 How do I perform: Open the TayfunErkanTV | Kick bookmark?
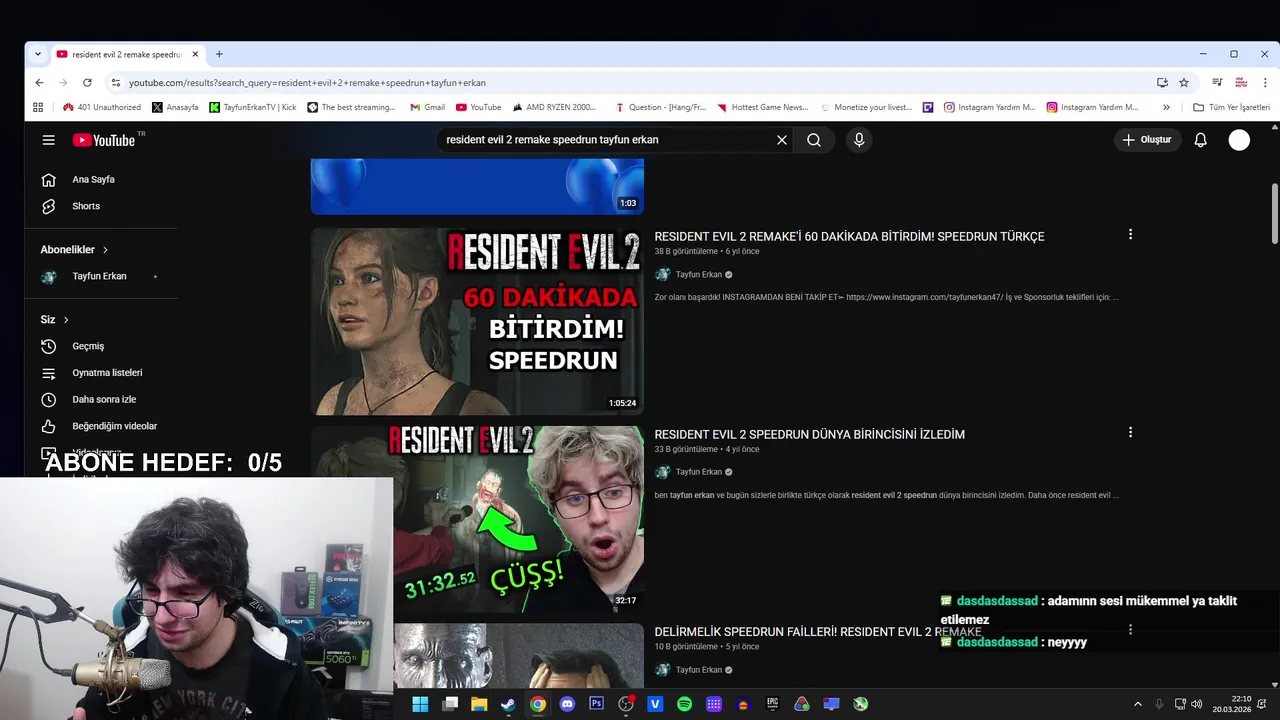pos(253,107)
